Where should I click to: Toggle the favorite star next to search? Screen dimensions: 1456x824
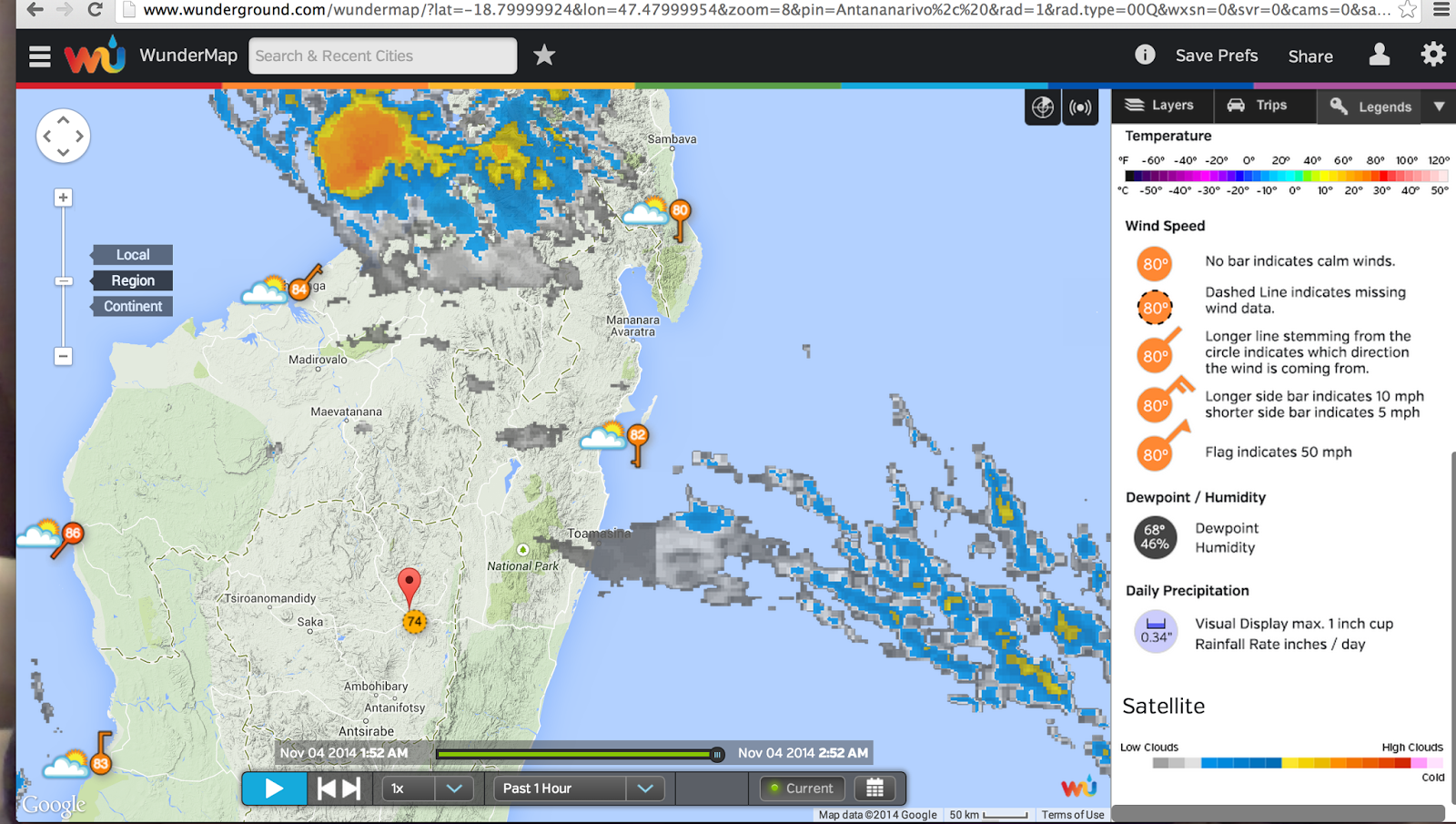(x=544, y=56)
